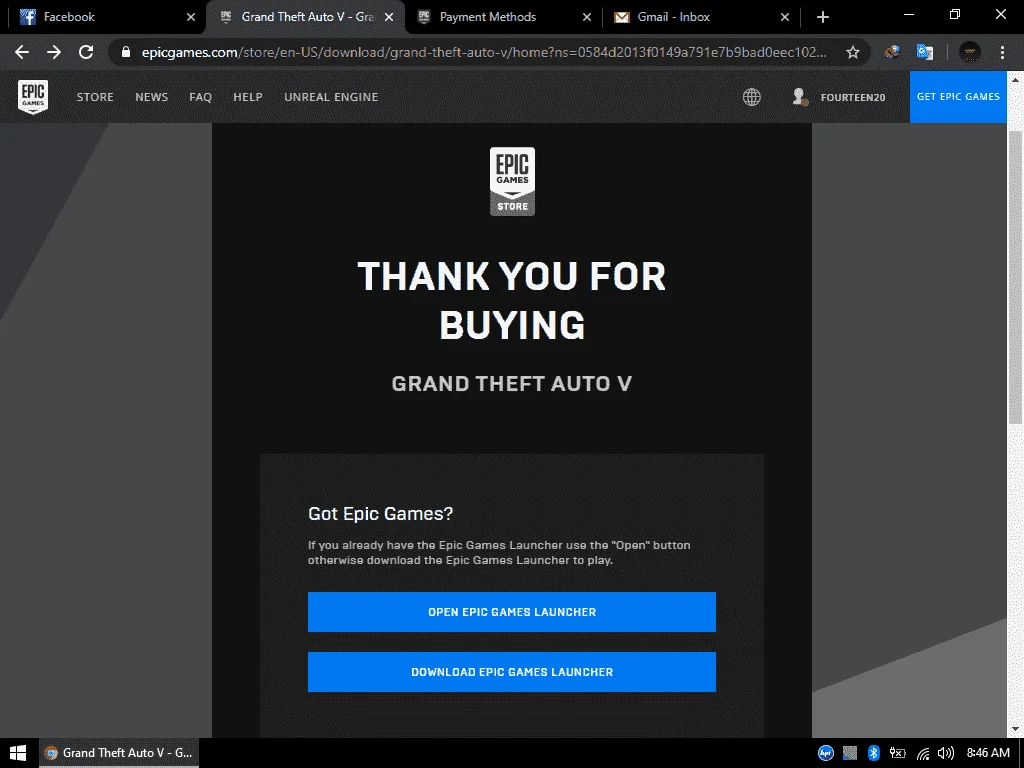Reload the Epic Games page

(x=86, y=52)
